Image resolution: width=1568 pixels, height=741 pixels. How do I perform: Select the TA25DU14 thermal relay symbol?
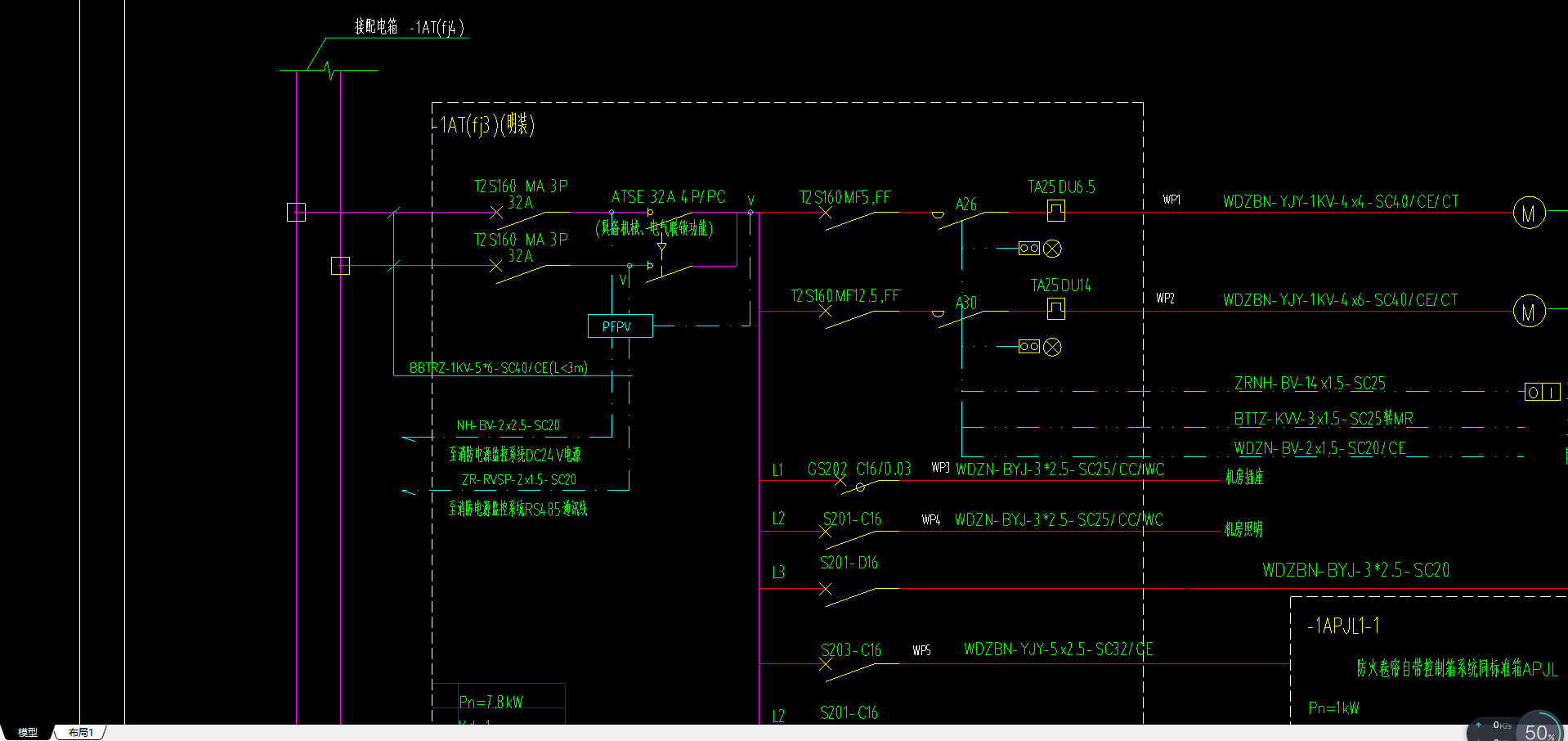pyautogui.click(x=1056, y=309)
